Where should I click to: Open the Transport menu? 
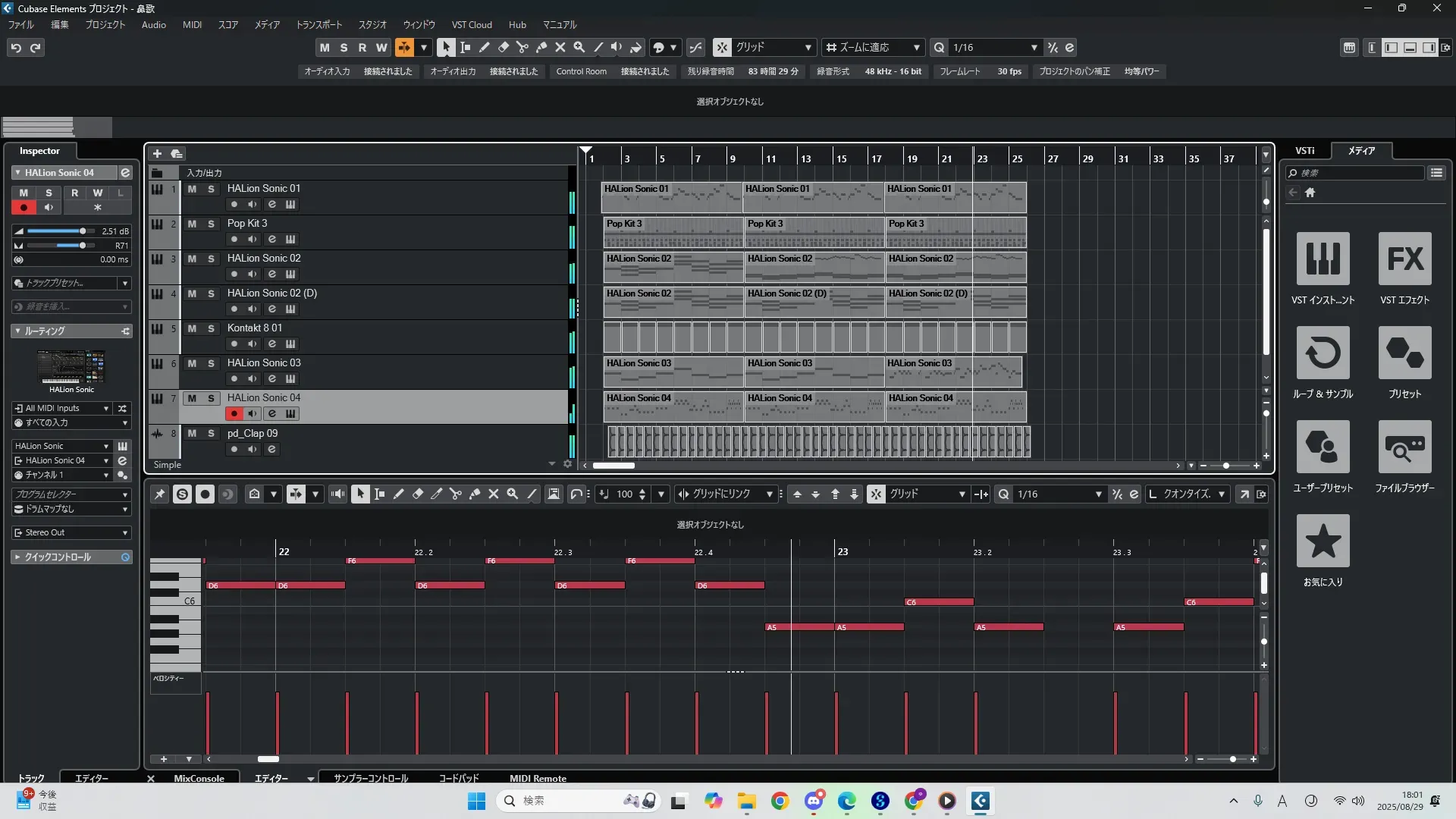[318, 25]
